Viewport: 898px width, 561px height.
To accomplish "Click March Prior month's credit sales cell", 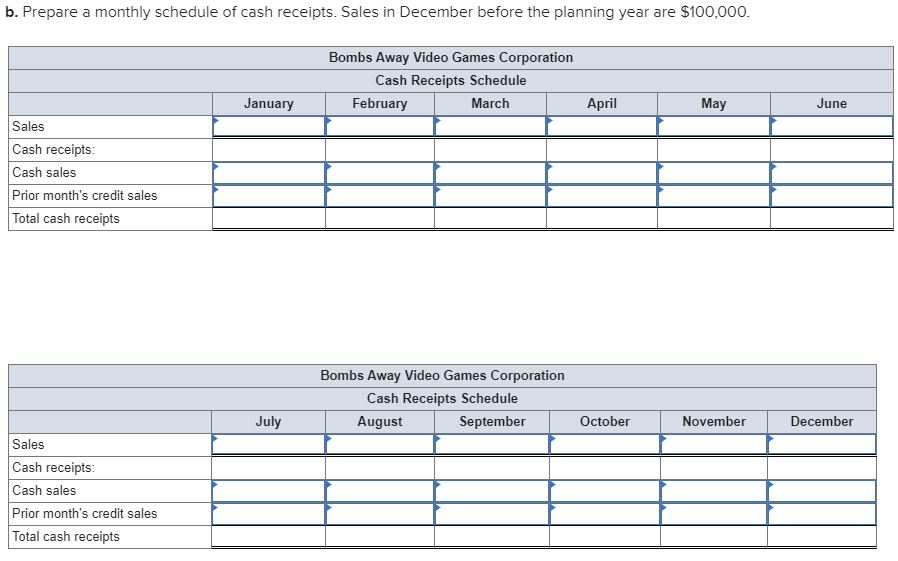I will point(490,195).
